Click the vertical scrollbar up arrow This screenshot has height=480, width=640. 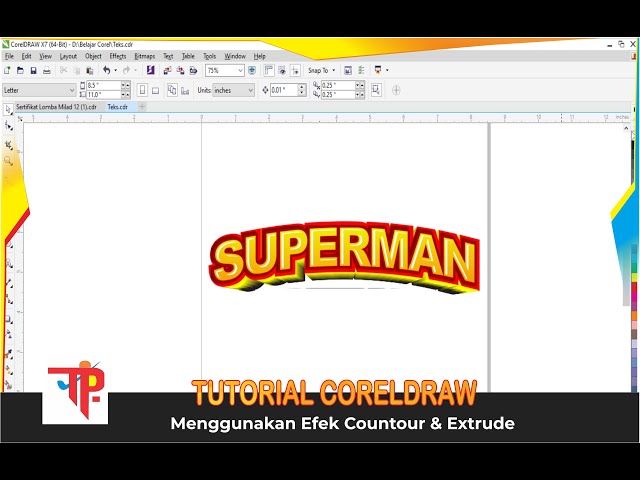[x=626, y=128]
